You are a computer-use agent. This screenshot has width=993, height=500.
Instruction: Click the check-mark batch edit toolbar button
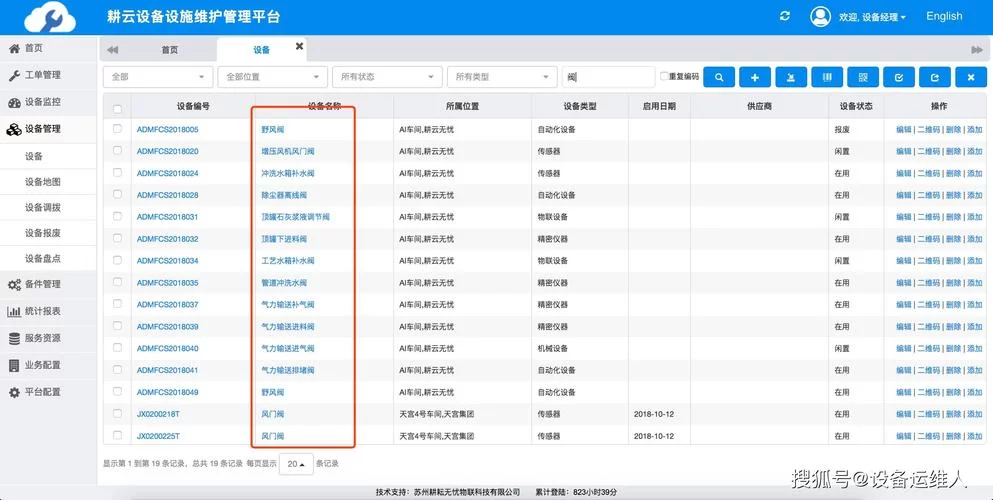point(899,77)
